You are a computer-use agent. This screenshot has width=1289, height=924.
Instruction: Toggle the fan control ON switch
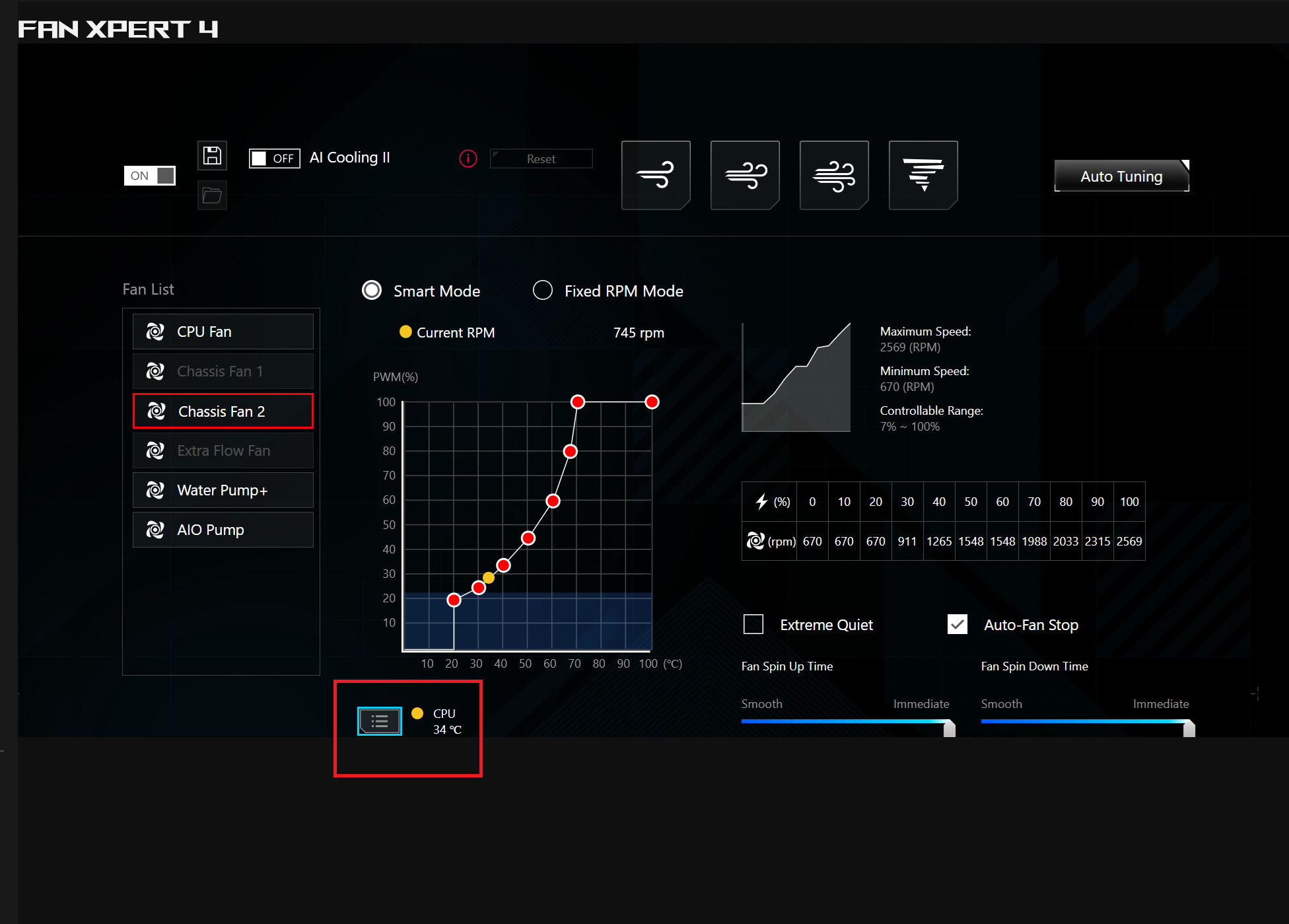point(150,176)
